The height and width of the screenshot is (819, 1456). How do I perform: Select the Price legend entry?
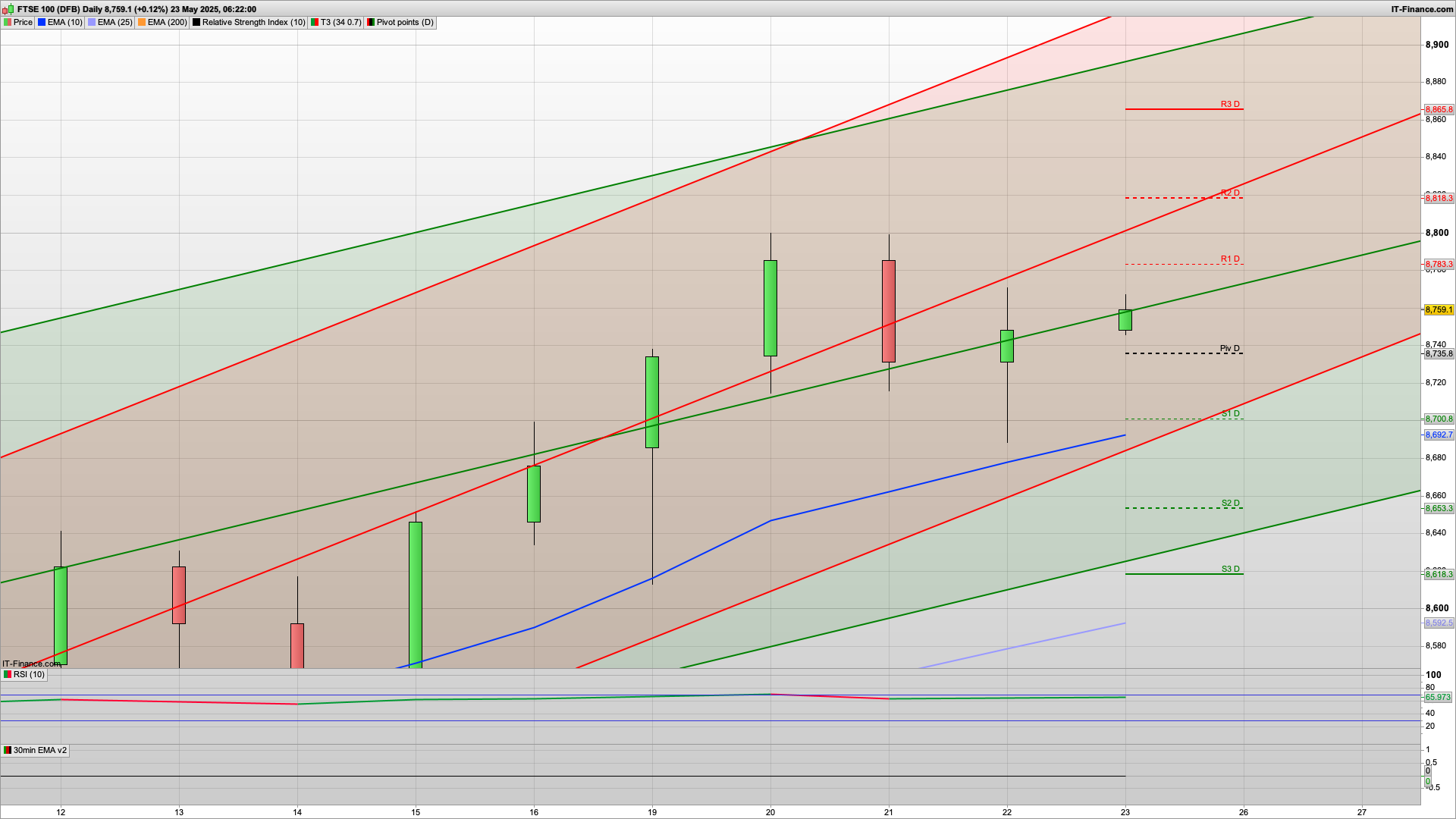(x=18, y=22)
